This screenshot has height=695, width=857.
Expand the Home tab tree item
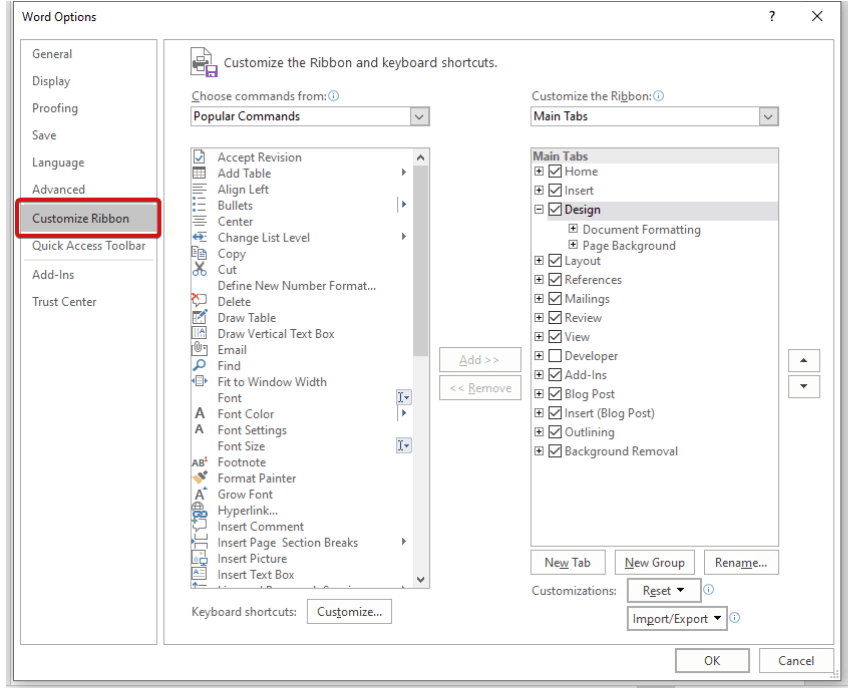pyautogui.click(x=537, y=171)
